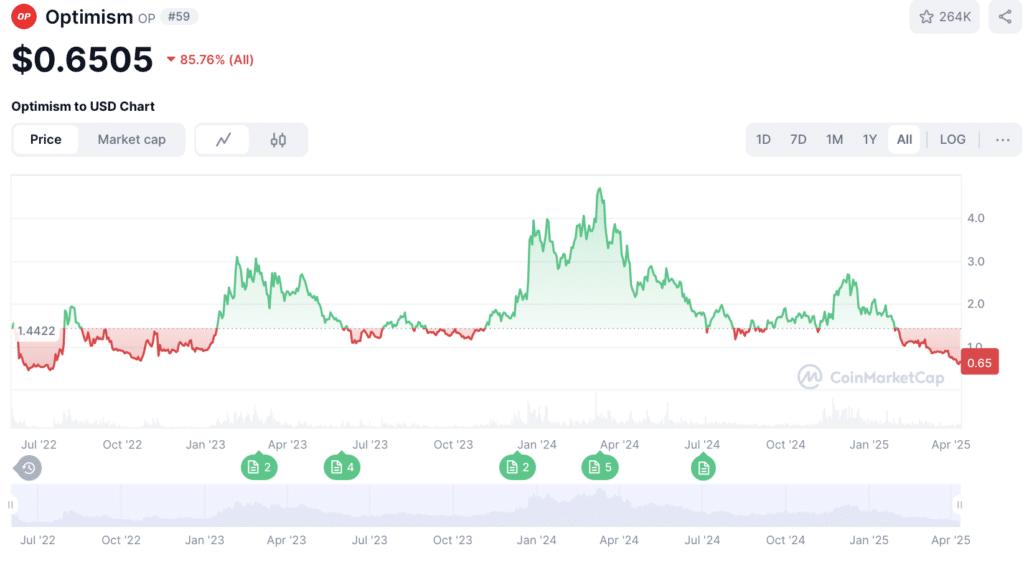Set chart range to All
This screenshot has width=1024, height=561.
[904, 140]
